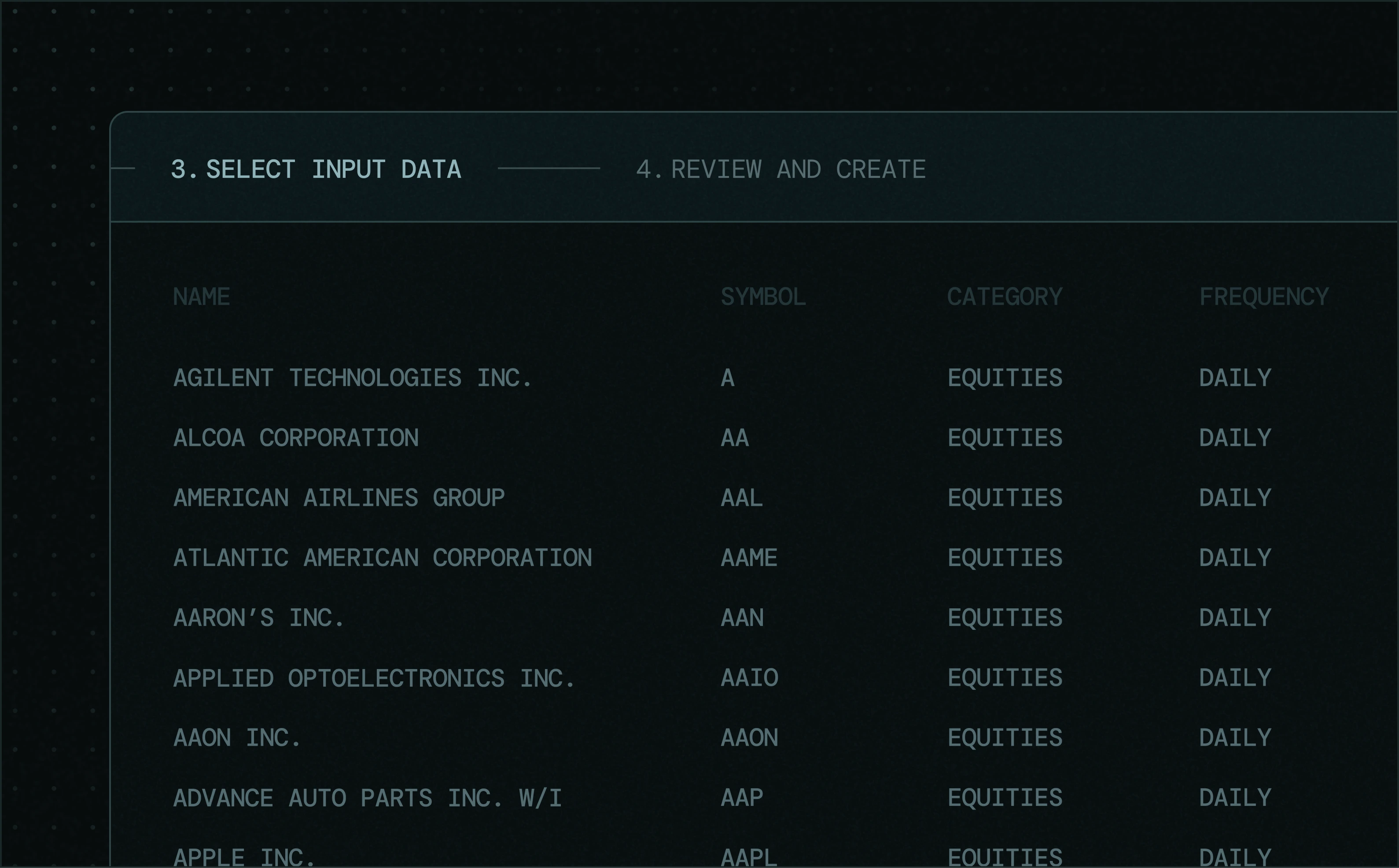Select Applied Optoelectronics Inc. row
Viewport: 1399px width, 868px height.
tap(374, 678)
